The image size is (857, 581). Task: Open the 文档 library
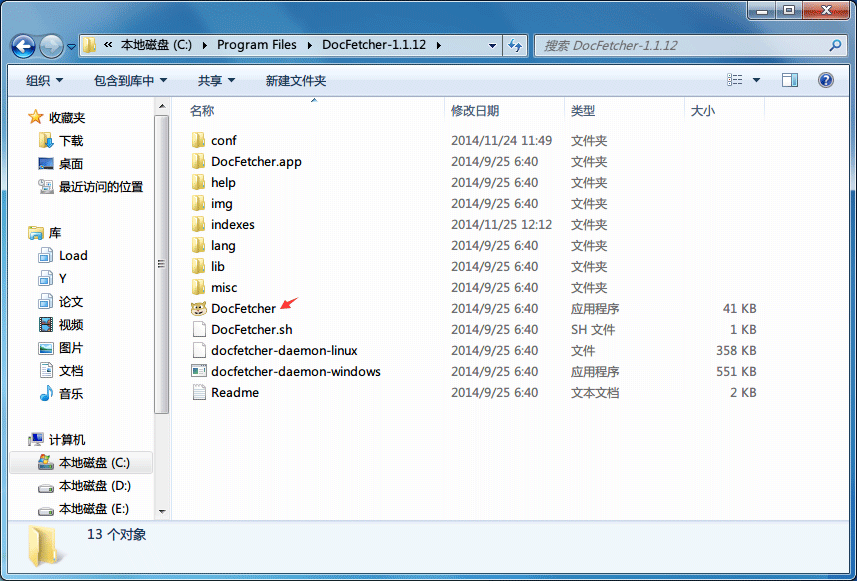[71, 371]
